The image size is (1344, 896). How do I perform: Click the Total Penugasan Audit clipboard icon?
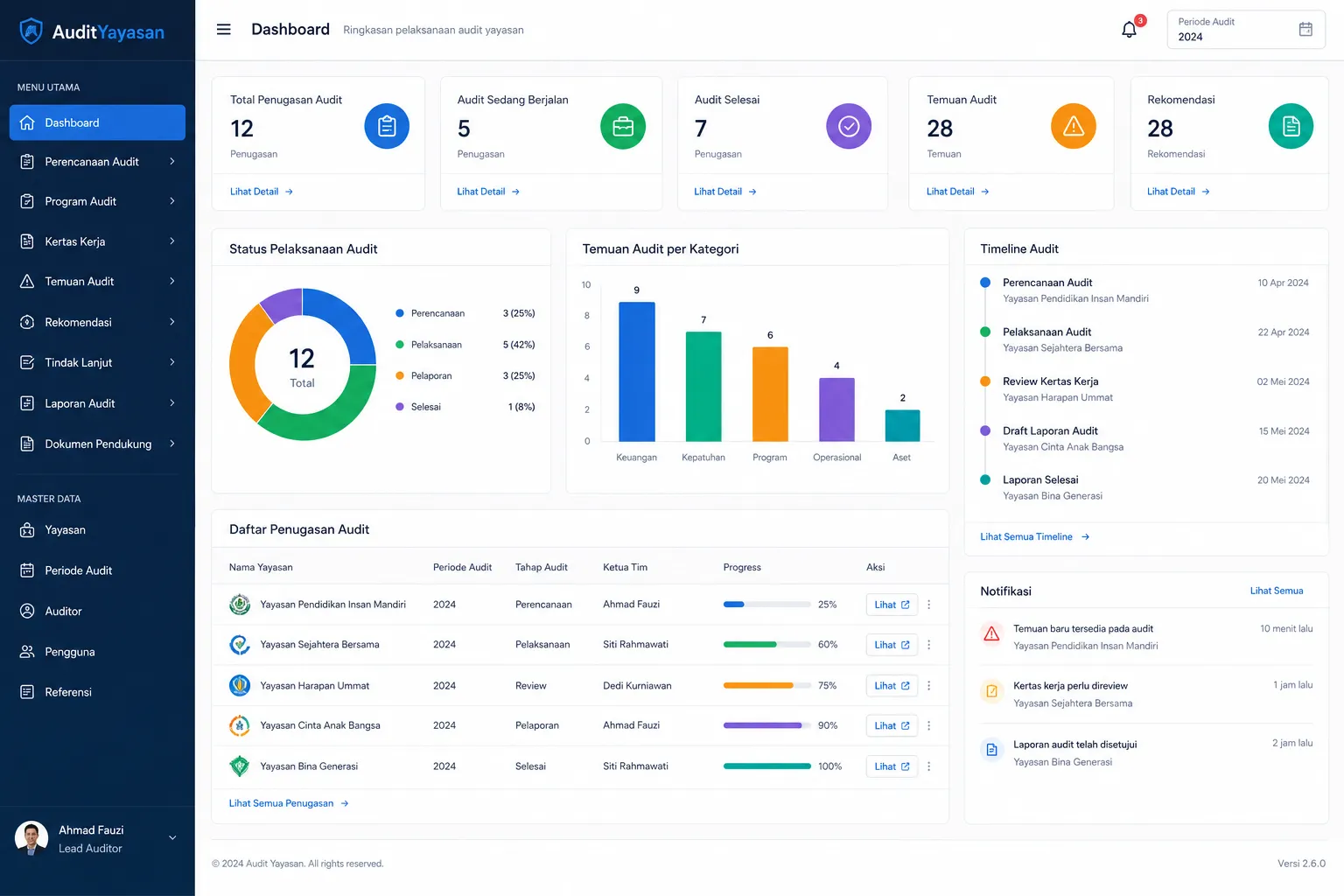[x=387, y=127]
